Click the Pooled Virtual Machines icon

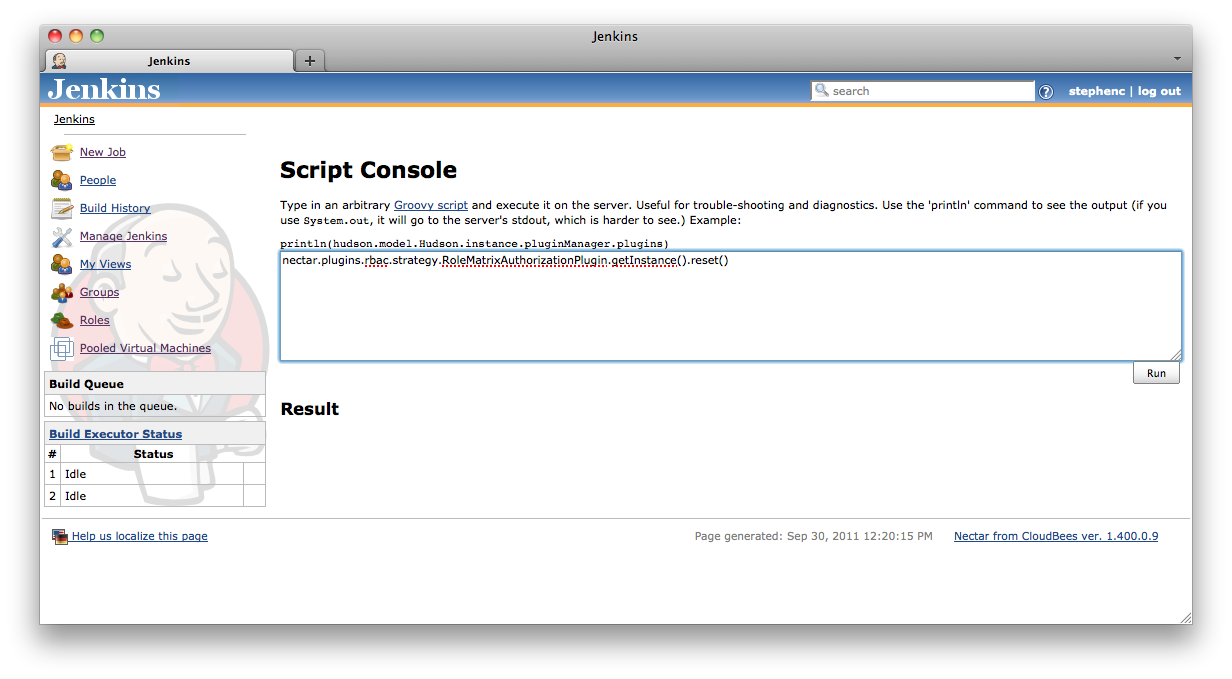tap(62, 348)
